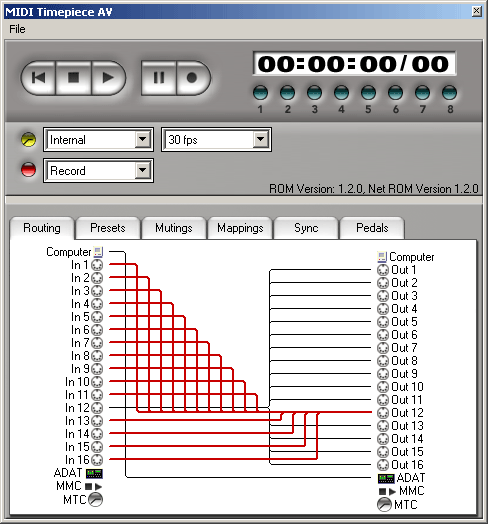Toggle indicator light number 8

pyautogui.click(x=449, y=93)
